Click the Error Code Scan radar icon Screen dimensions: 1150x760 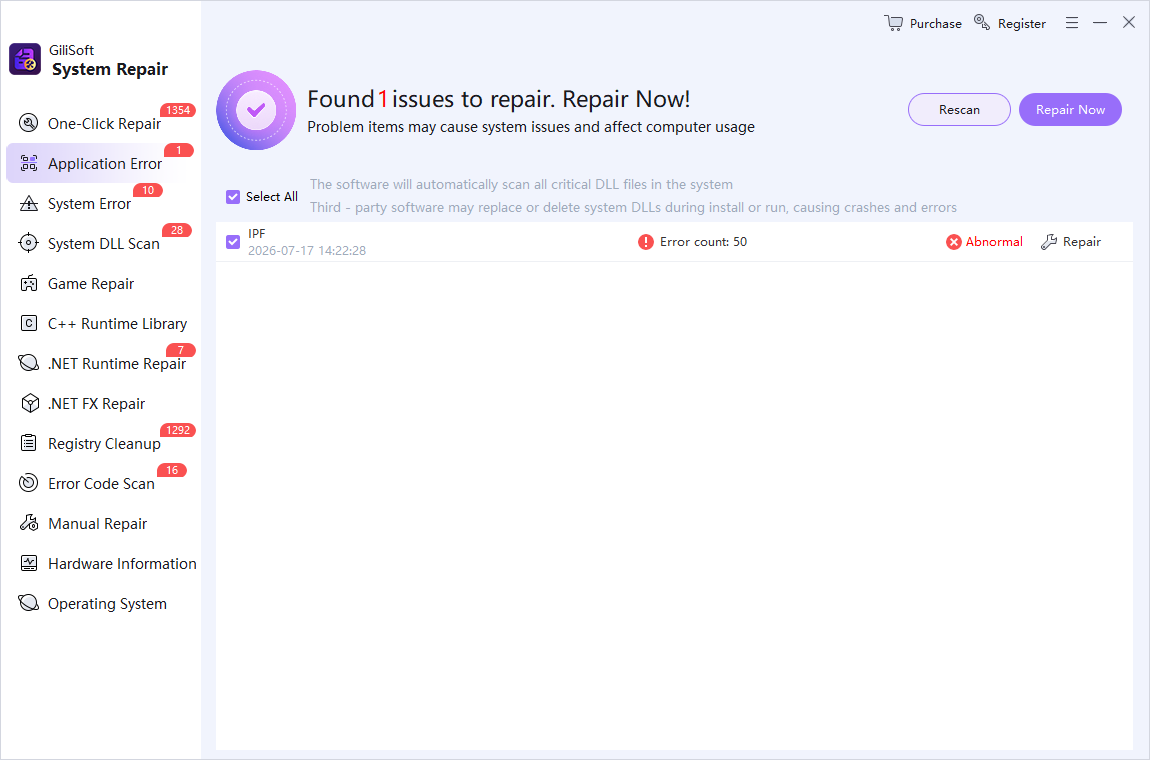(29, 483)
